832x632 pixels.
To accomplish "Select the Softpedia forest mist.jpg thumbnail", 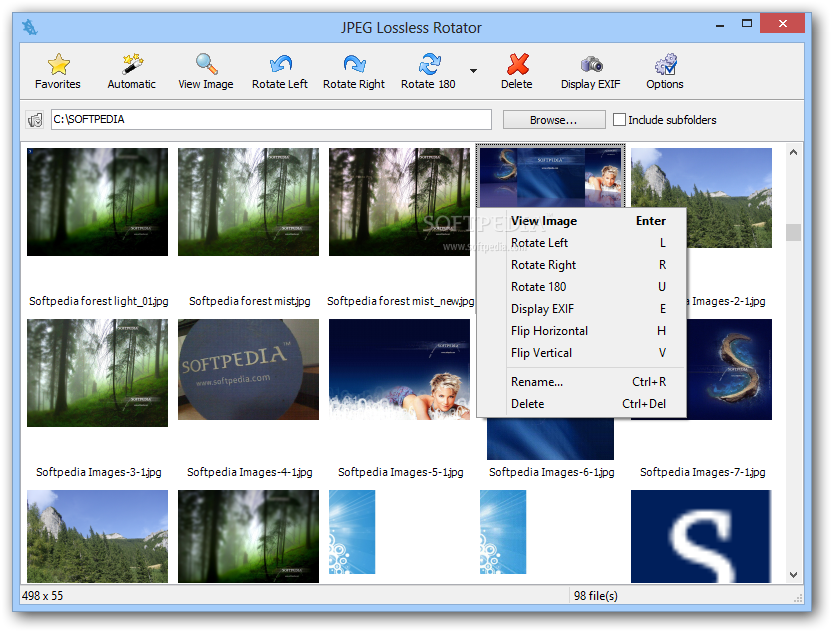I will coord(248,202).
